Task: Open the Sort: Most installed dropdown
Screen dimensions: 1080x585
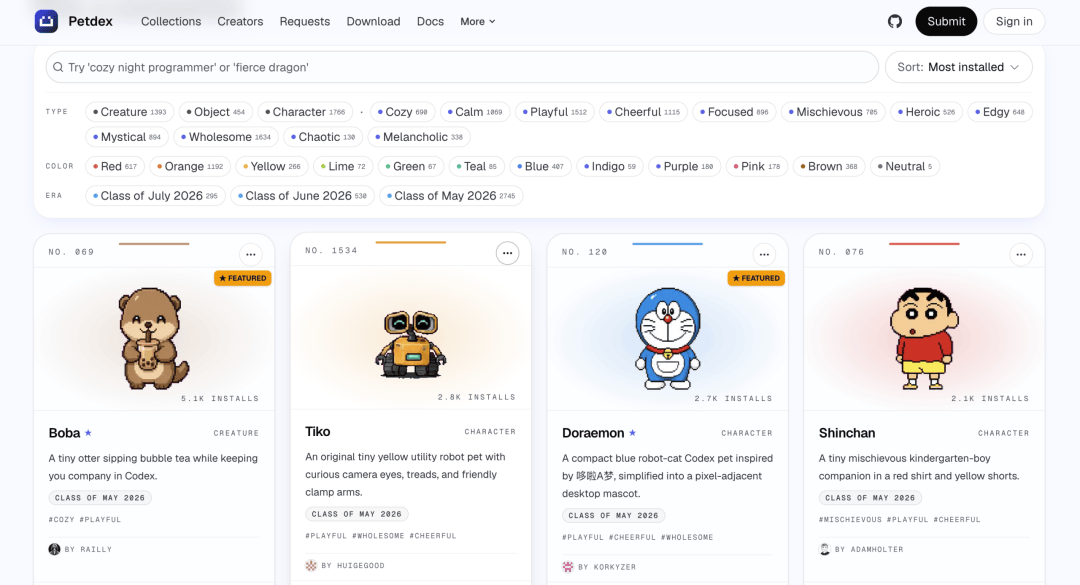Action: [958, 67]
